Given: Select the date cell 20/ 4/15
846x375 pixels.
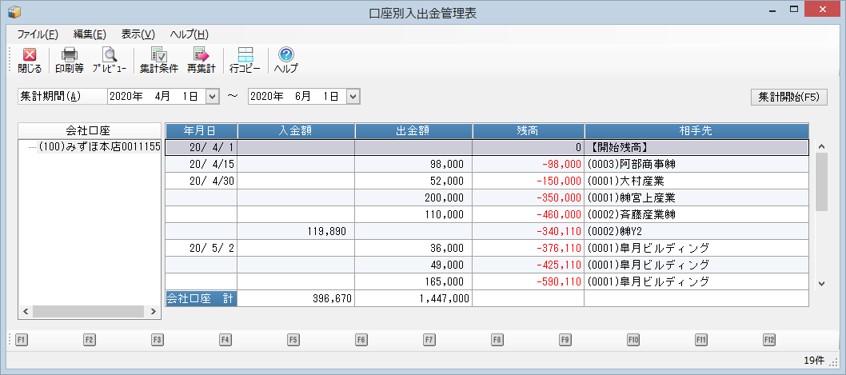Looking at the screenshot, I should tap(201, 164).
